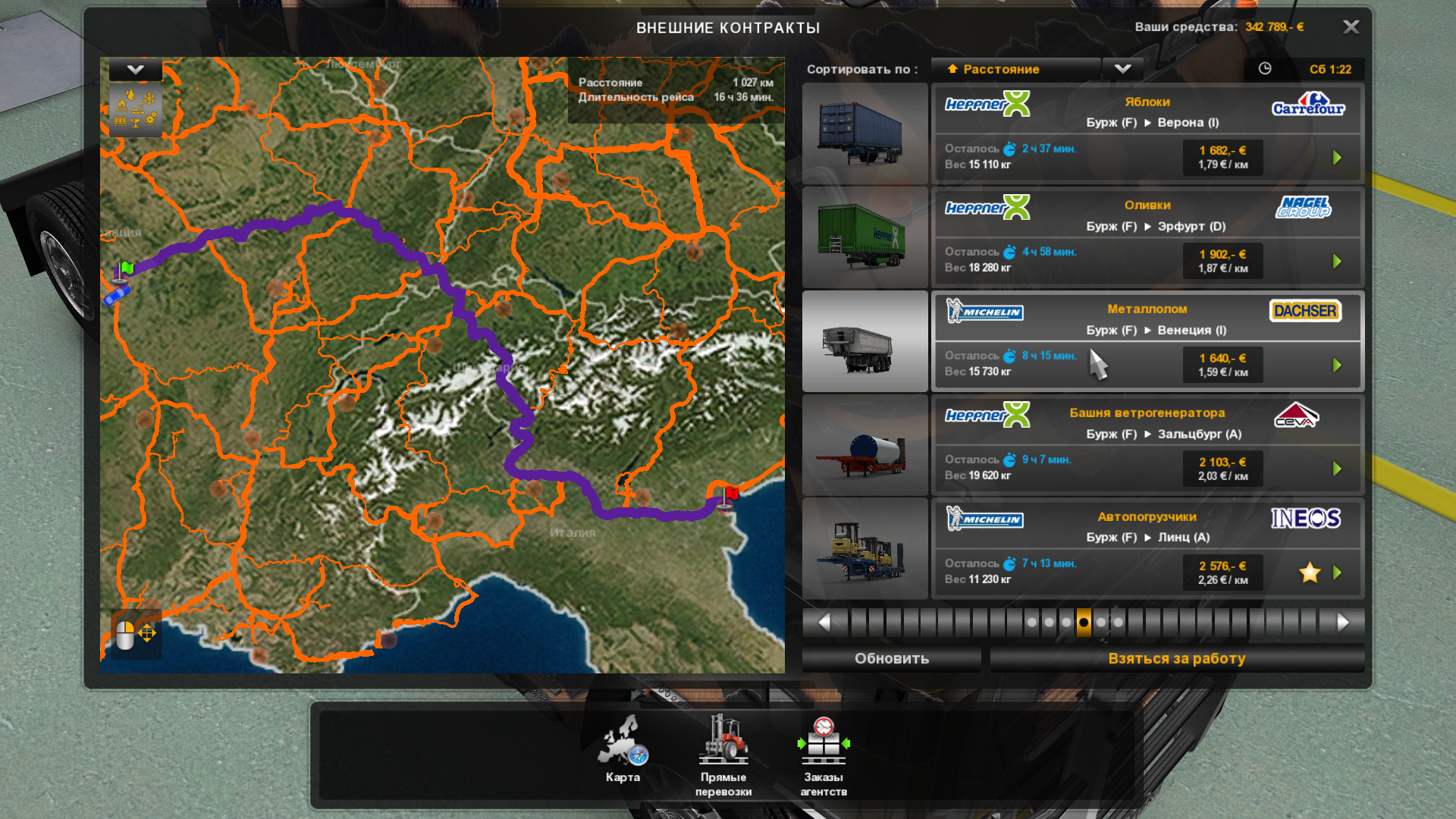The width and height of the screenshot is (1456, 819).
Task: Click the 1 027 км distance value
Action: [x=752, y=83]
